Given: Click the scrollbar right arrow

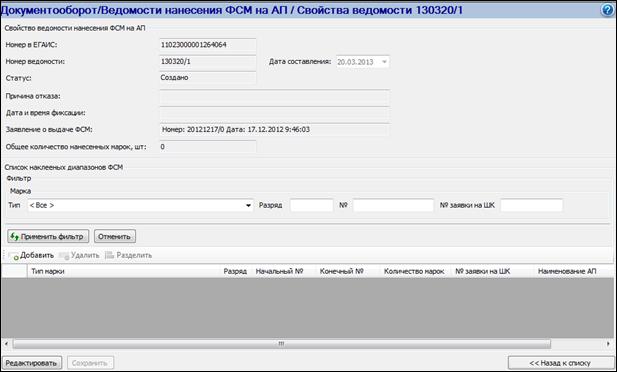Looking at the screenshot, I should [609, 344].
